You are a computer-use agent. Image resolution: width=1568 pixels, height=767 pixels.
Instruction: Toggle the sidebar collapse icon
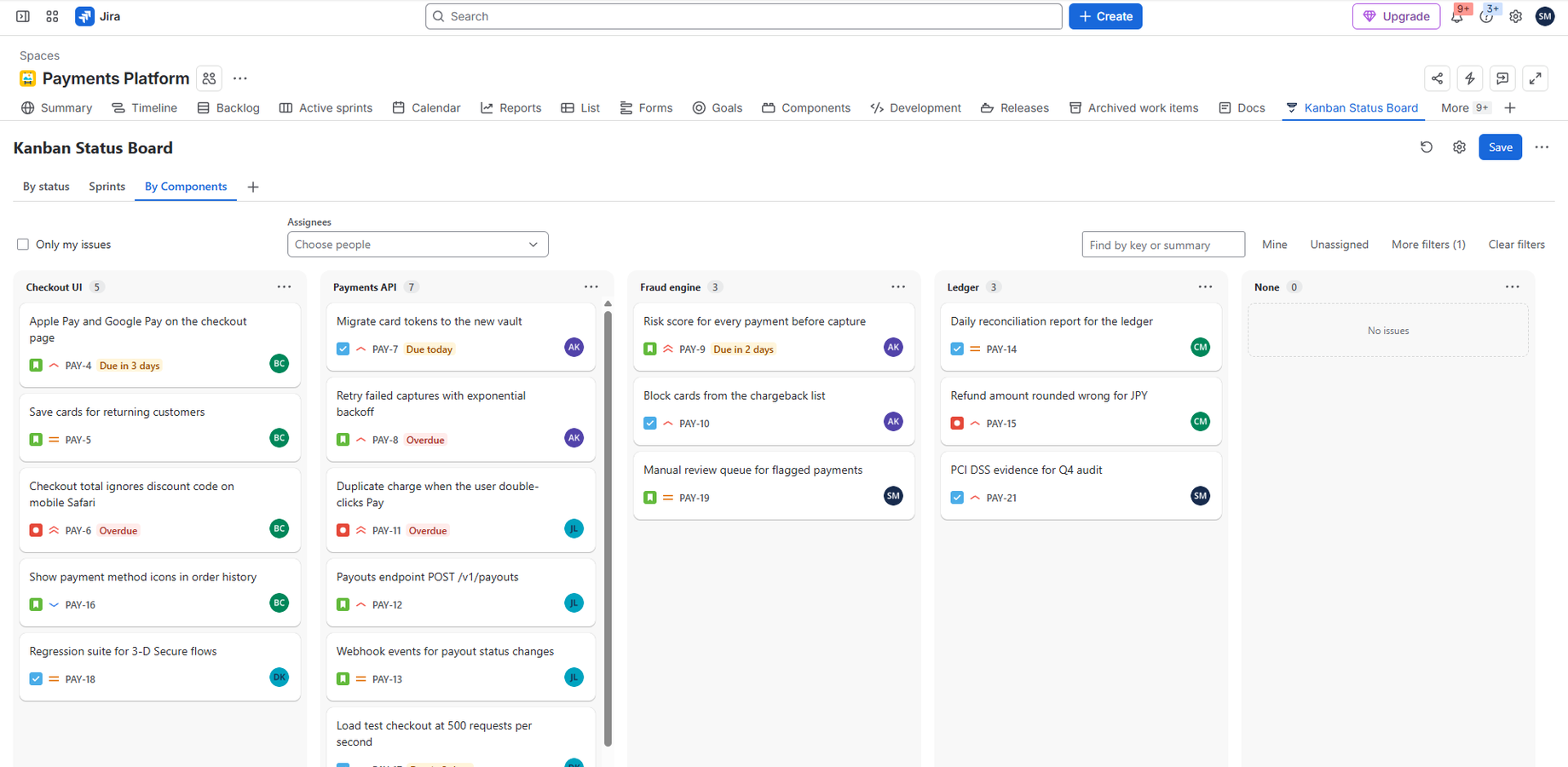click(x=23, y=16)
